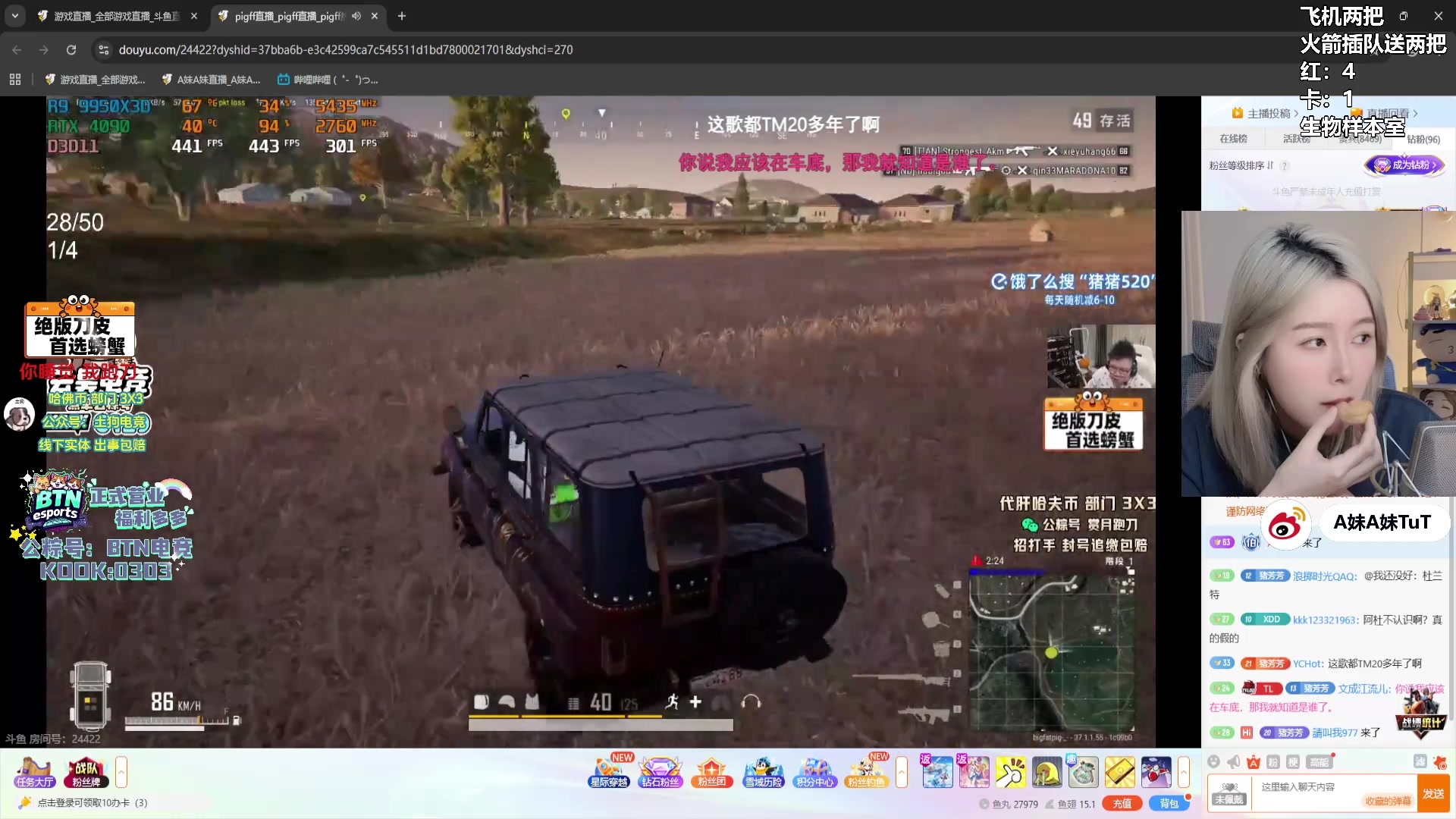Open the 积分中心 points center icon
The height and width of the screenshot is (819, 1456).
coord(814,773)
